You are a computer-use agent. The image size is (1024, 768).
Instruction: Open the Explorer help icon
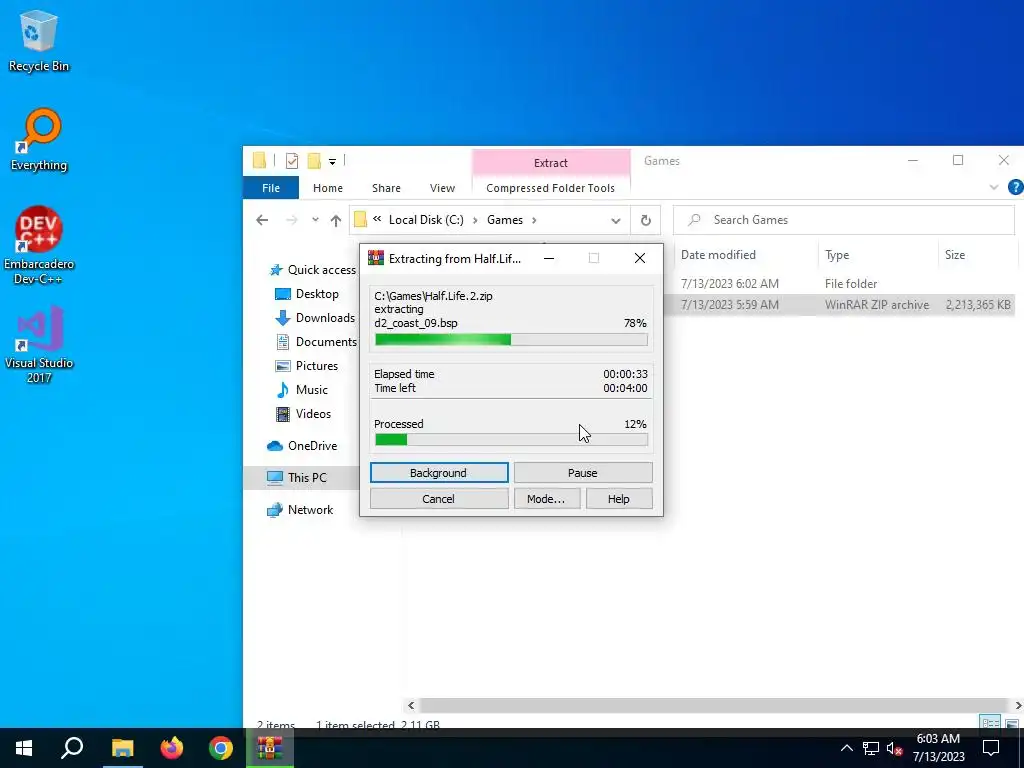(x=1015, y=187)
